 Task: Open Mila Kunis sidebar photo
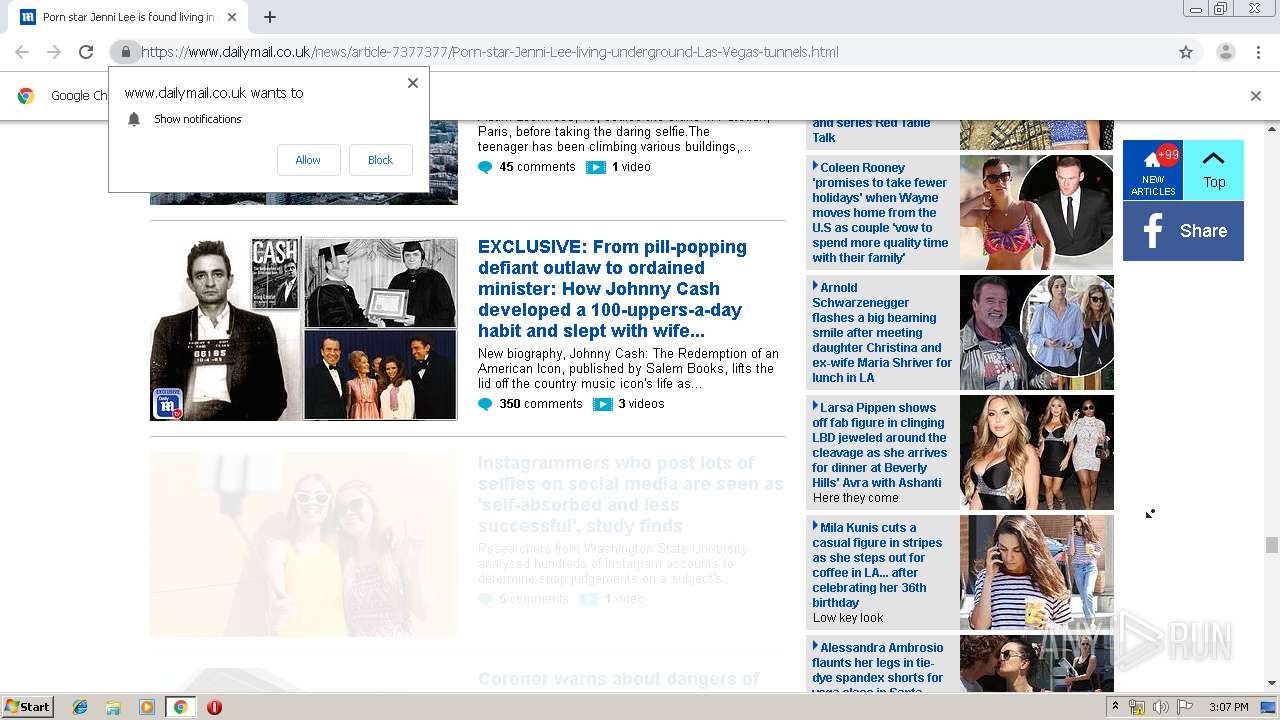coord(1036,572)
